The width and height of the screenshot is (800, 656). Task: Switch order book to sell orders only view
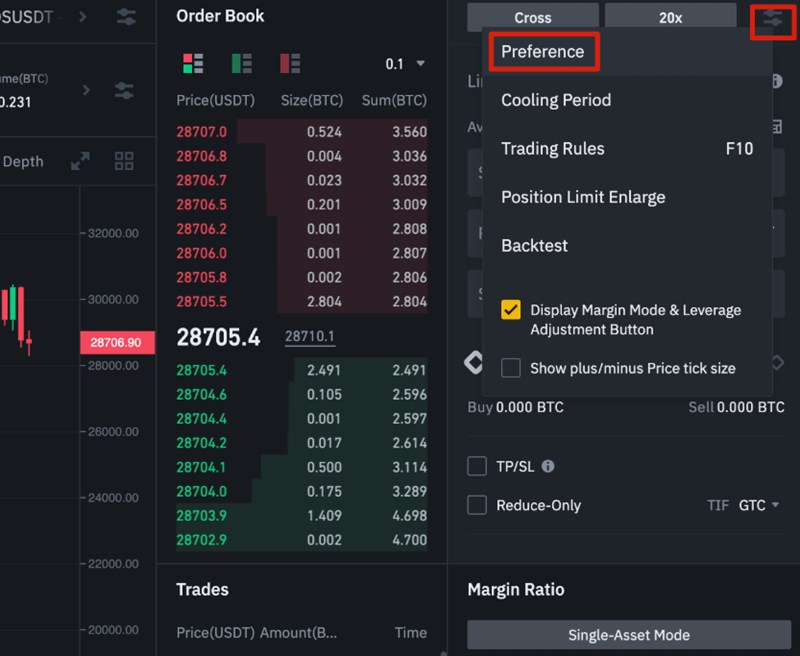pos(290,64)
